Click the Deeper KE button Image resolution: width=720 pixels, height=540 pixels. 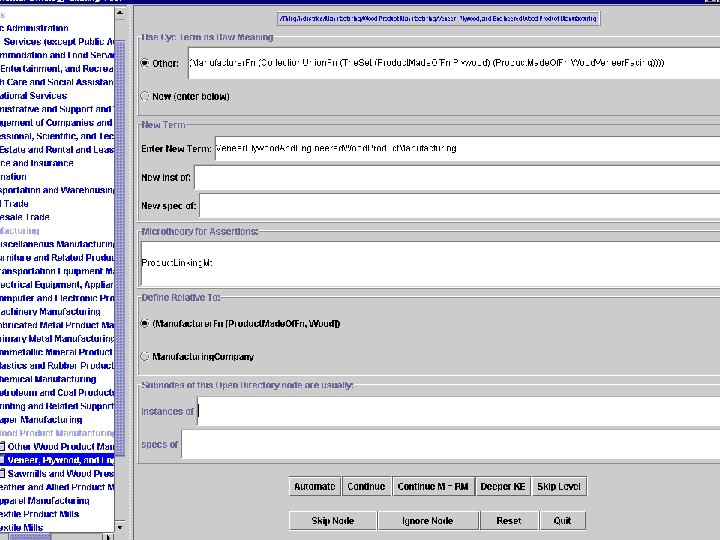503,486
